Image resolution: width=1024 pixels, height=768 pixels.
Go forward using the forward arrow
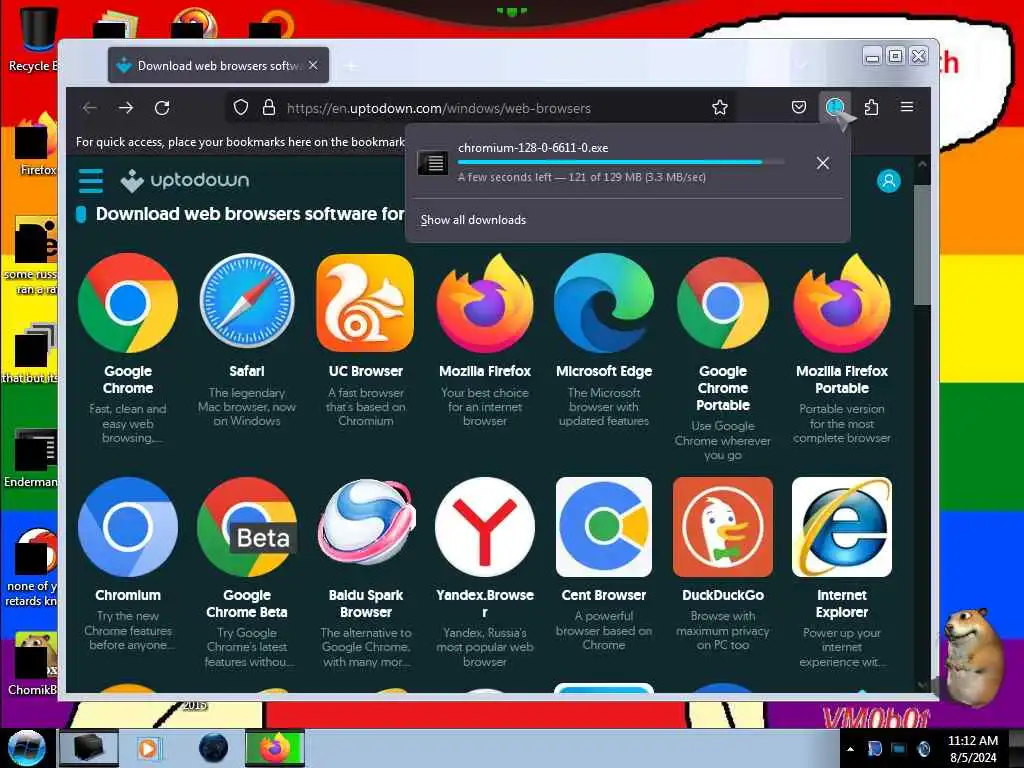126,108
